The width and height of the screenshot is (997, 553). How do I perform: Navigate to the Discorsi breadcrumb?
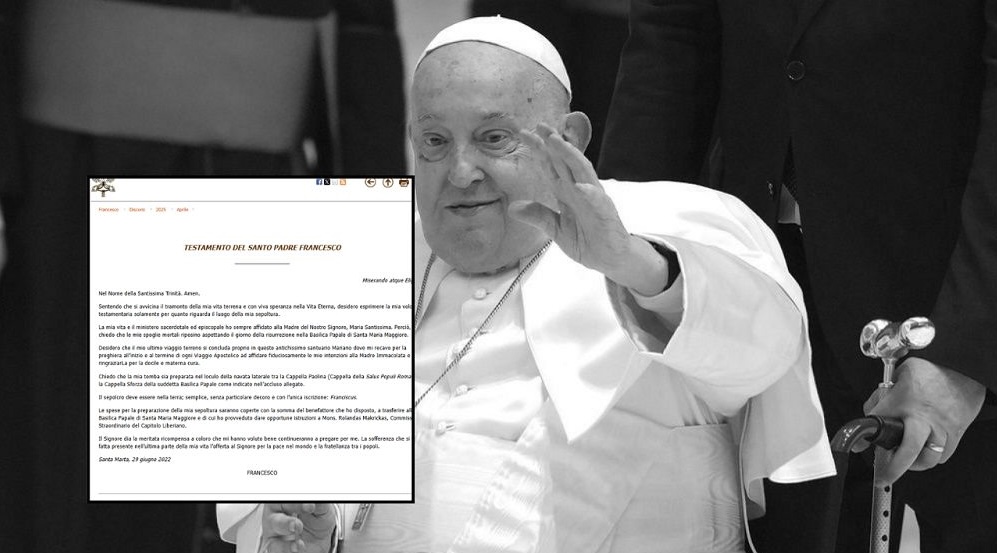click(x=137, y=210)
